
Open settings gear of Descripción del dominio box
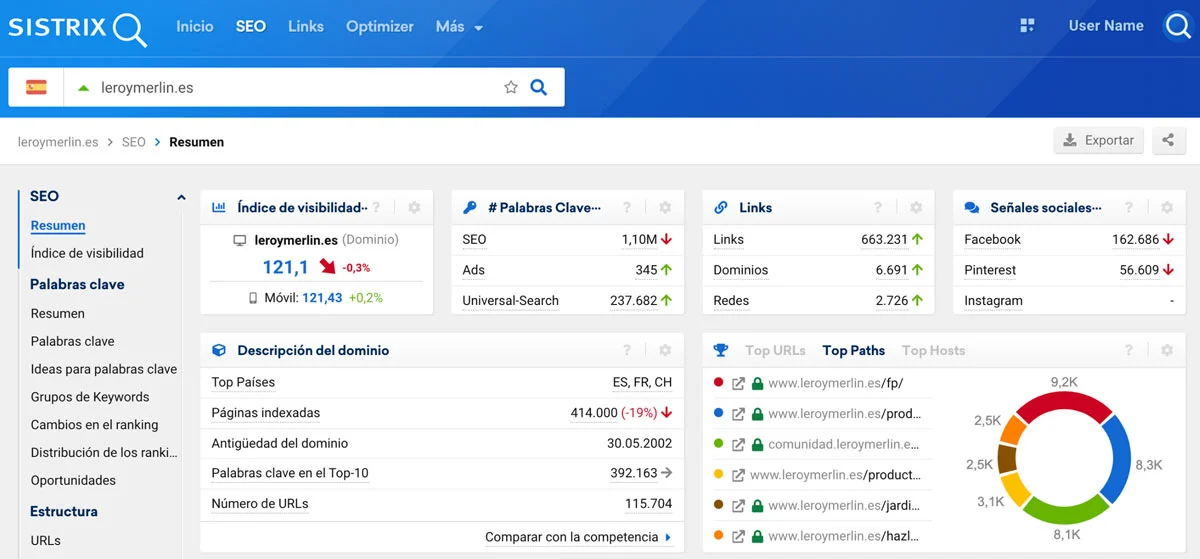(x=665, y=351)
